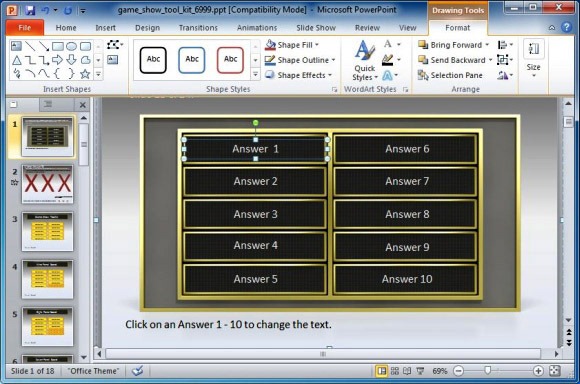Open the File tab
Viewport: 580px width, 384px height.
tap(25, 27)
